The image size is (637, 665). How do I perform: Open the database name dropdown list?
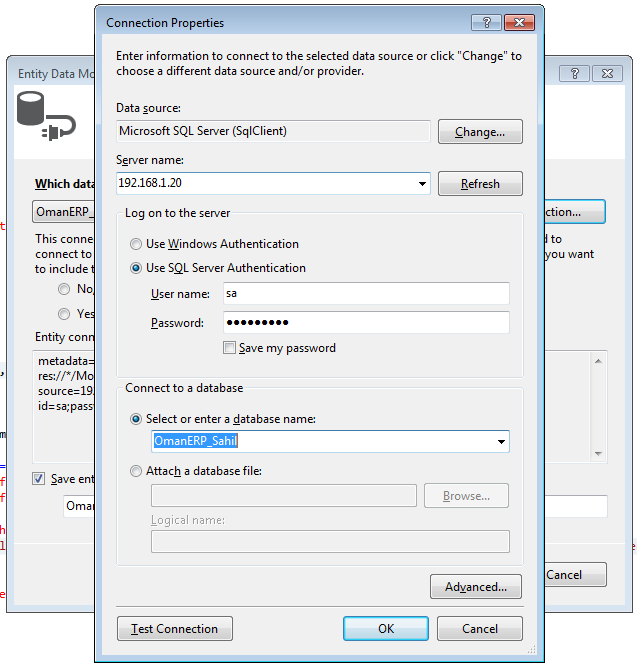click(x=501, y=442)
